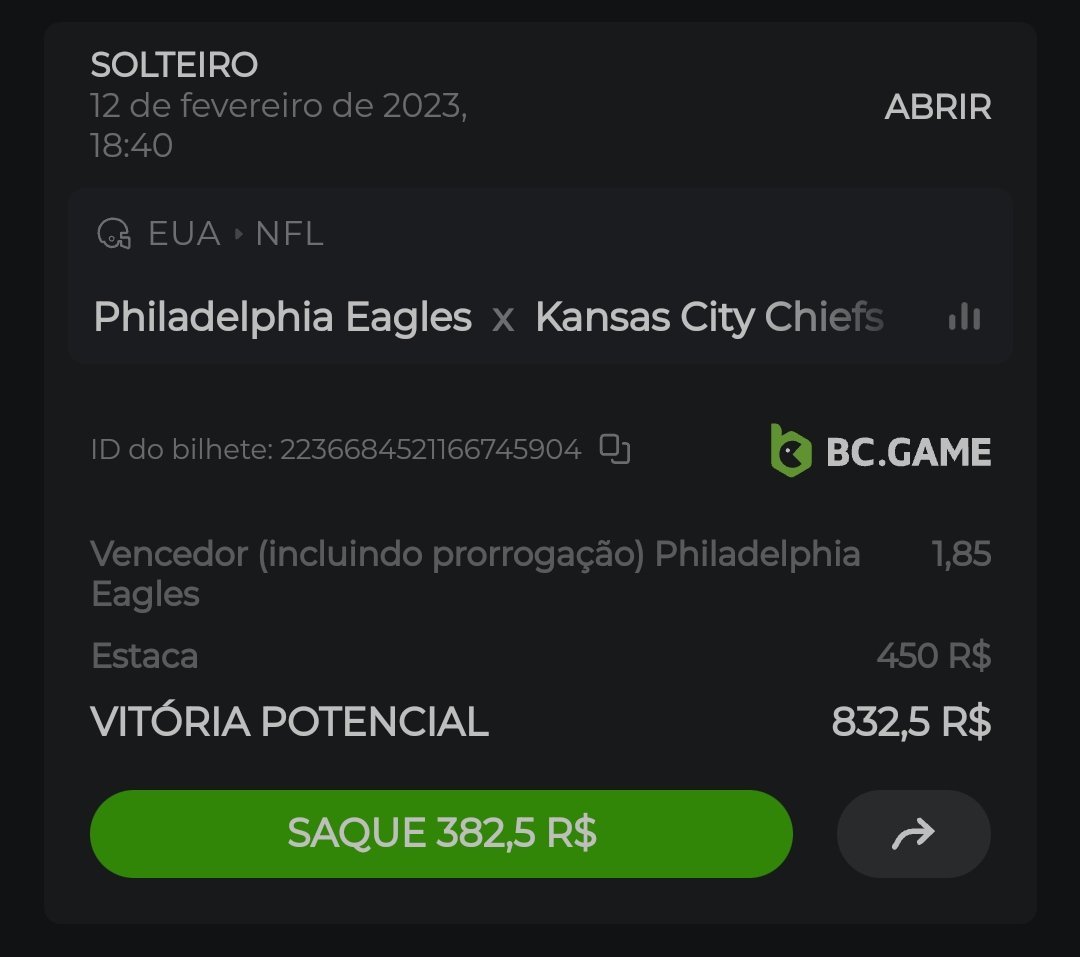
Task: Open match statistics bar chart icon
Action: (x=964, y=318)
